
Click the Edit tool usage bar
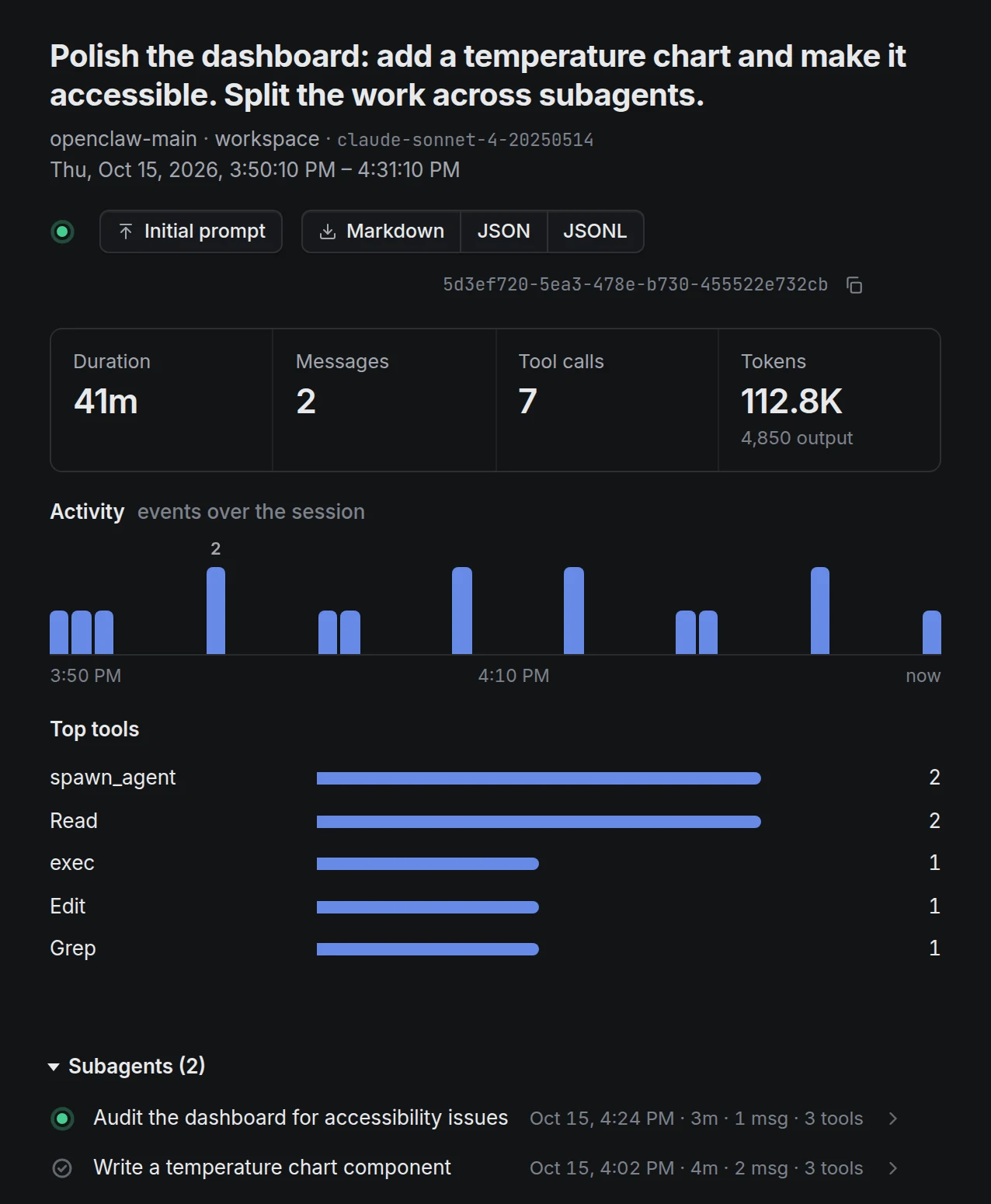pos(428,907)
